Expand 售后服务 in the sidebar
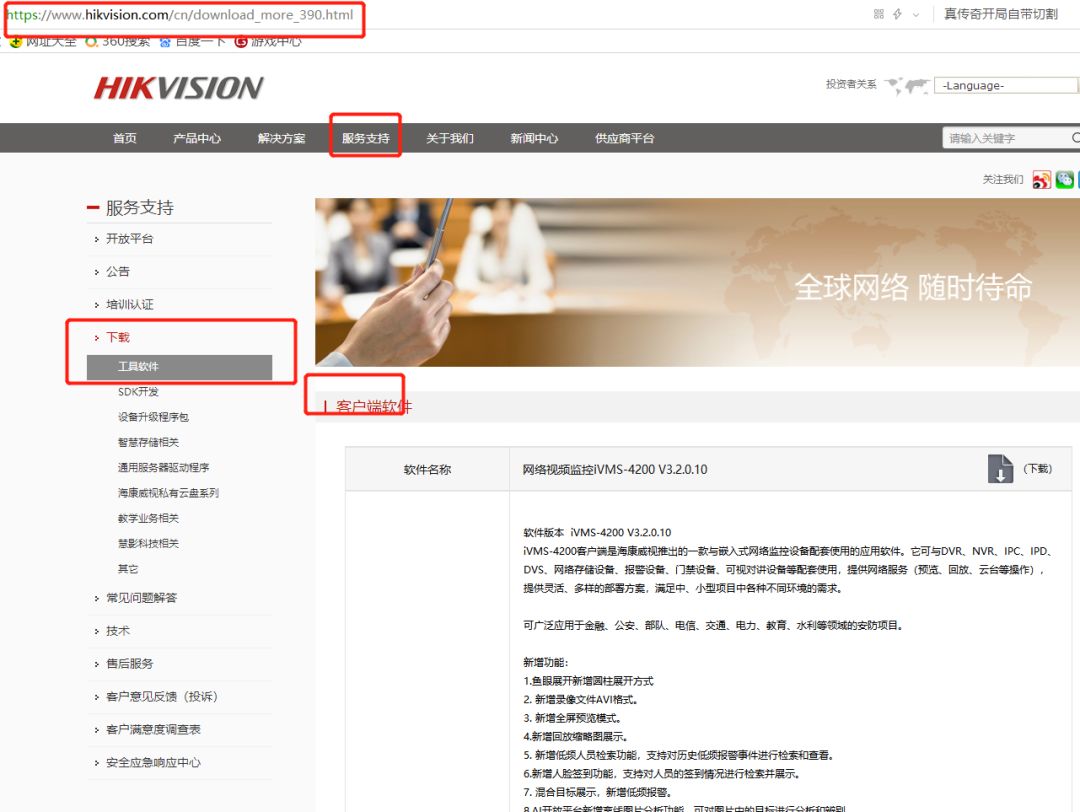The image size is (1080, 812). click(x=129, y=664)
